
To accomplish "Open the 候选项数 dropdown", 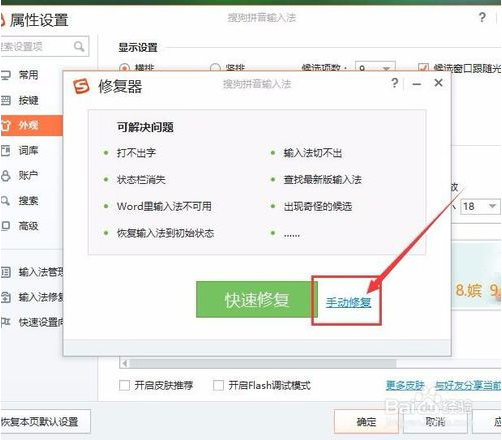I will pos(375,67).
